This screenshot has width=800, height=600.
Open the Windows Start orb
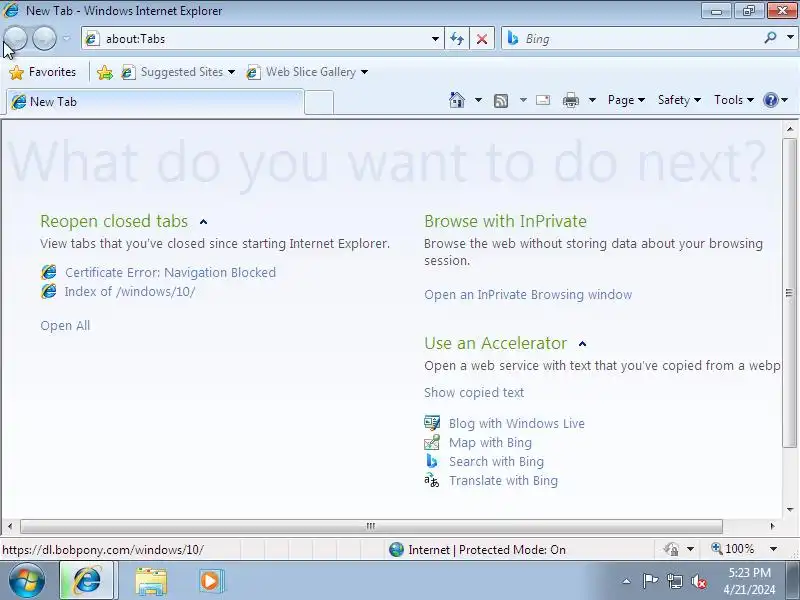[x=26, y=581]
